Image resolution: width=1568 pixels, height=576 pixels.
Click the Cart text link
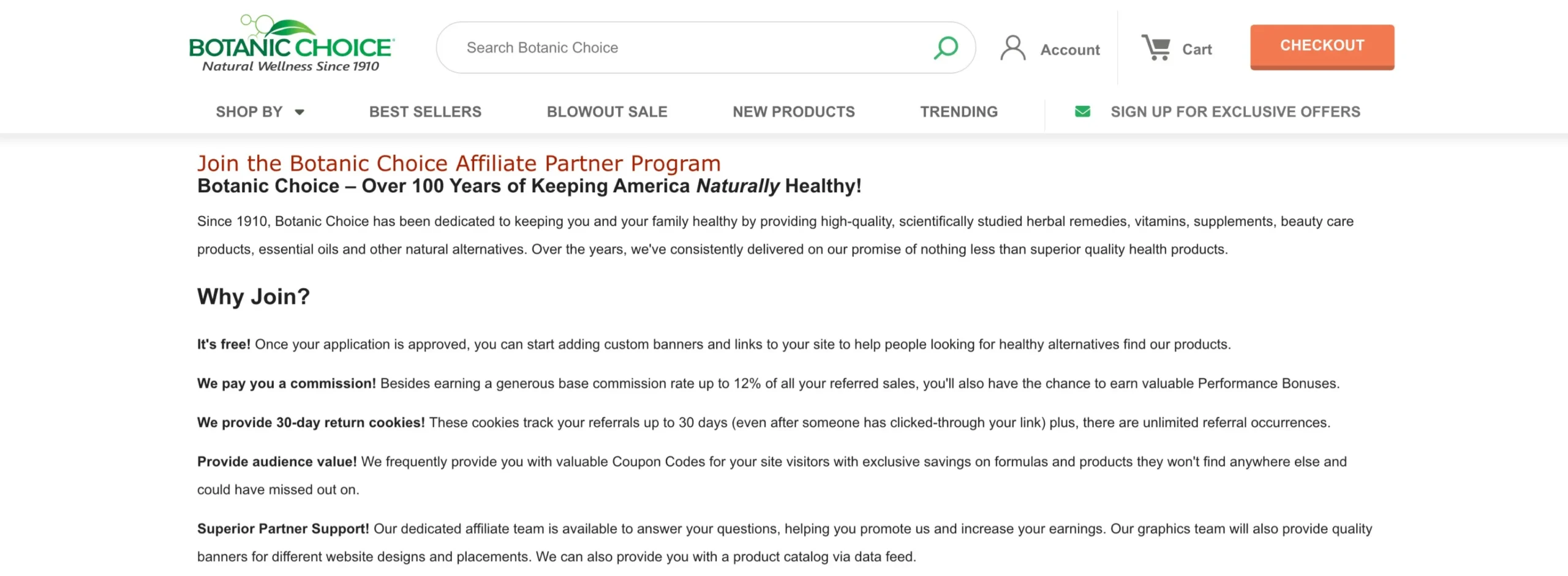[1196, 50]
